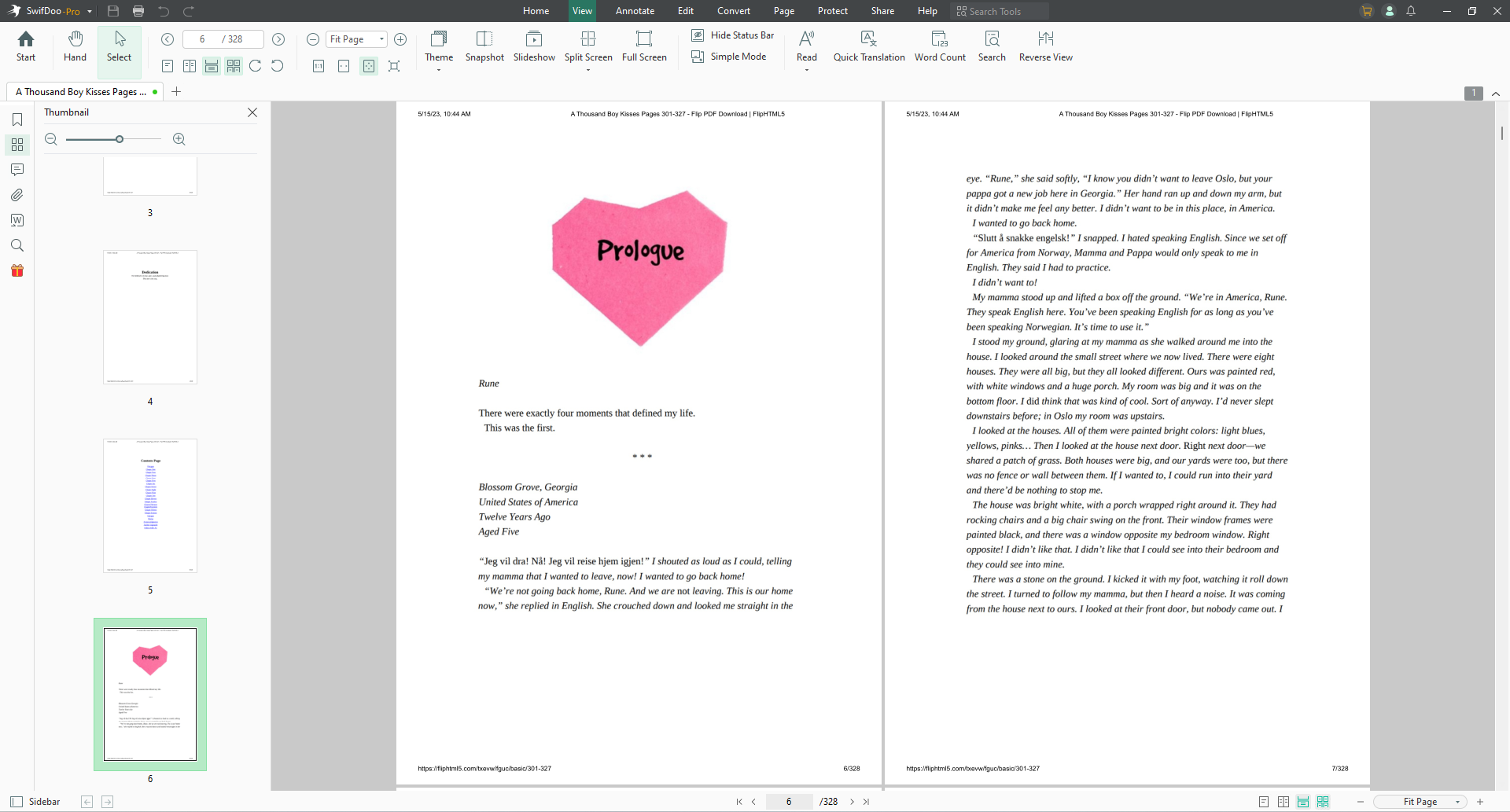Go to previous page using toolbar arrow
This screenshot has height=812, width=1510.
168,39
